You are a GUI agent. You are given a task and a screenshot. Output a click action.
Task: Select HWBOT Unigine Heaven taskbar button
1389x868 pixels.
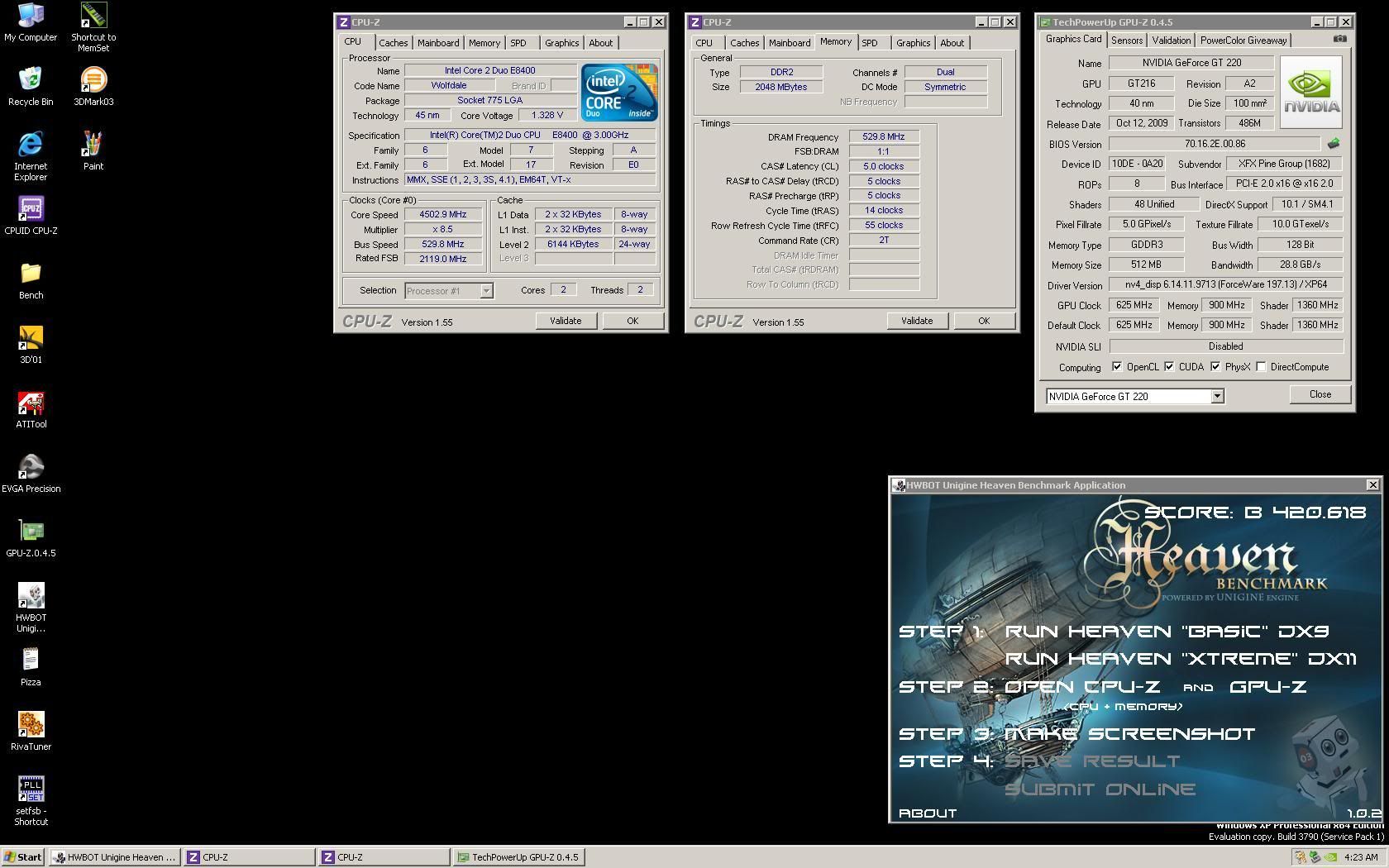tap(114, 857)
